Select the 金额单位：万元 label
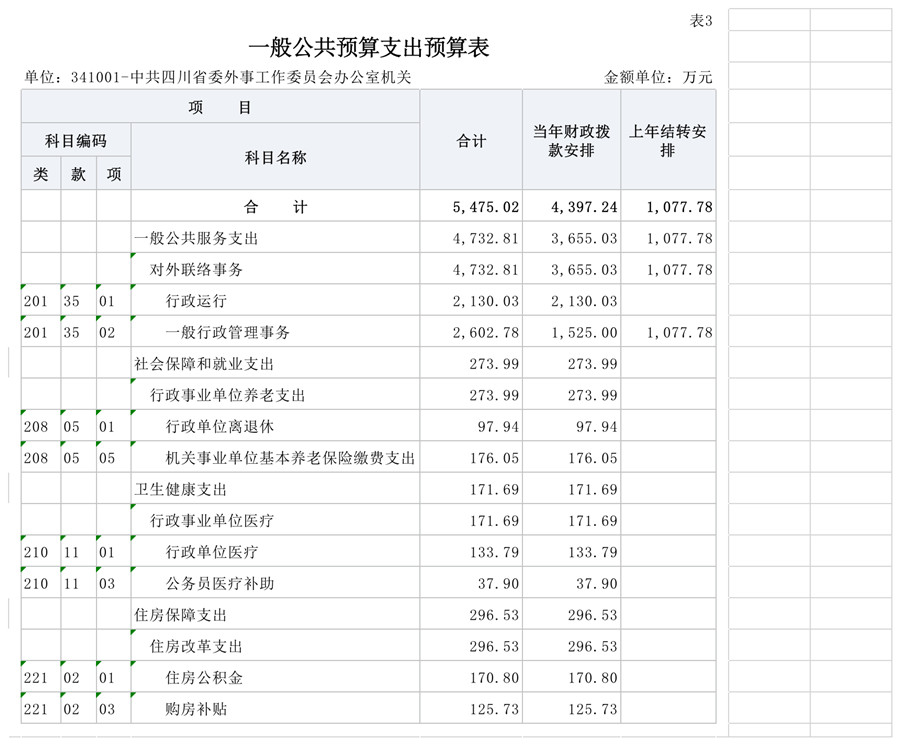 (x=658, y=77)
